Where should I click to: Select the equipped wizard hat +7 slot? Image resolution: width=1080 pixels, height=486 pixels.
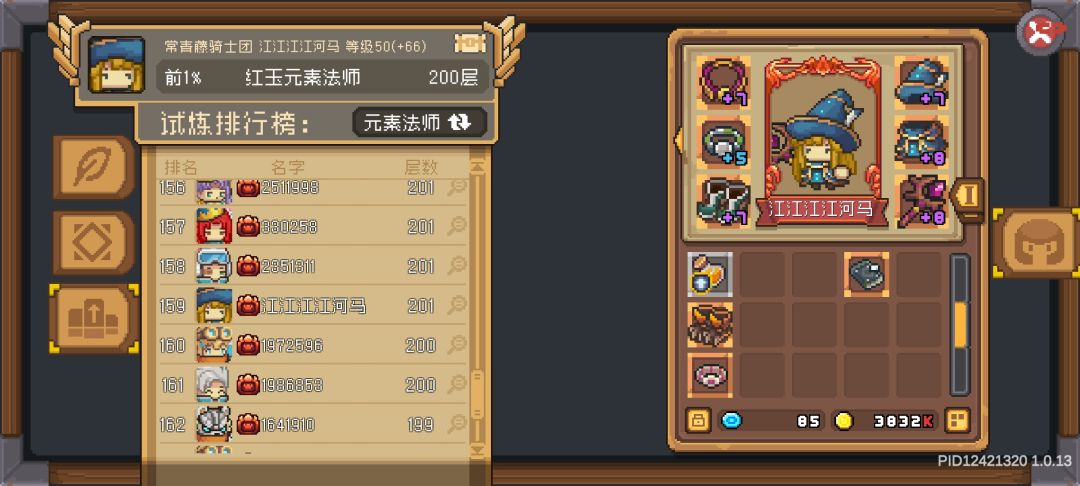click(x=921, y=81)
